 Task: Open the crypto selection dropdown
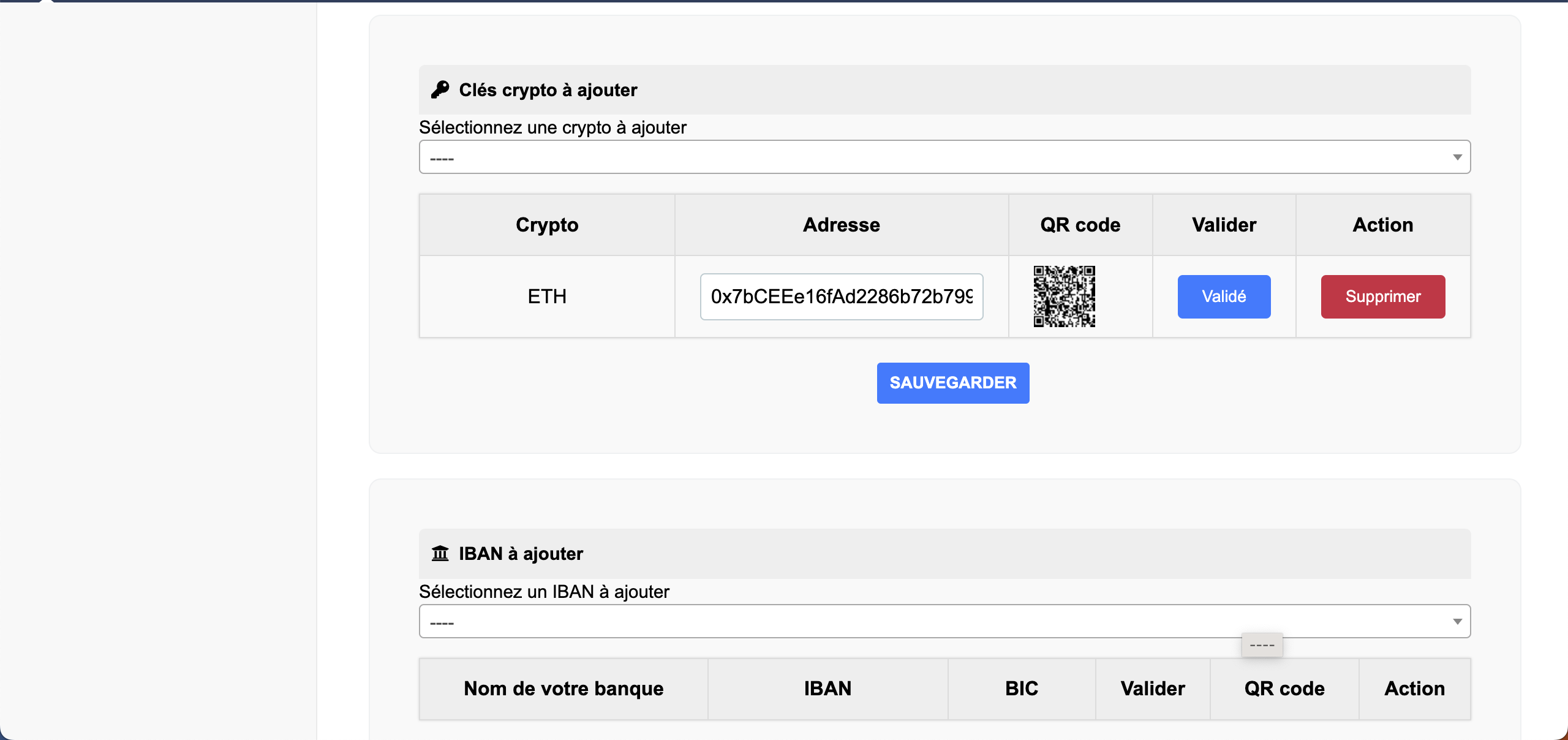[x=943, y=157]
